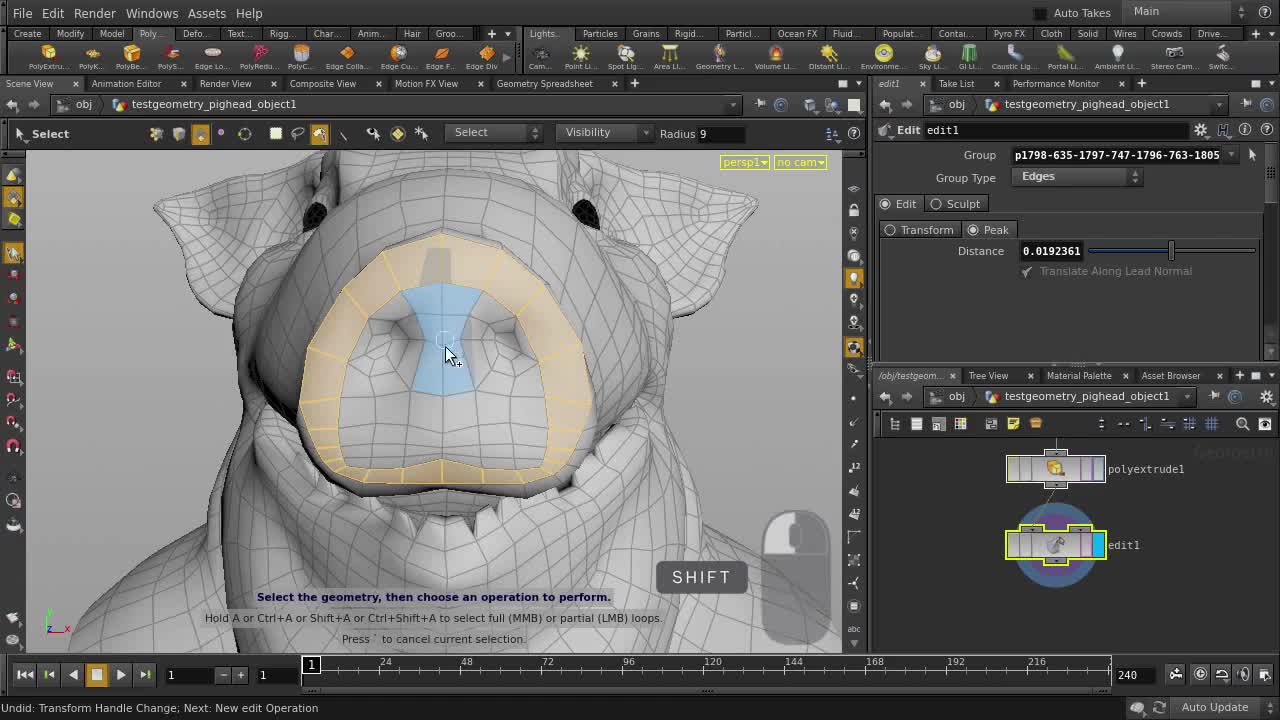1280x720 pixels.
Task: Click the Sky Light tool on the Lights shelf
Action: [931, 57]
